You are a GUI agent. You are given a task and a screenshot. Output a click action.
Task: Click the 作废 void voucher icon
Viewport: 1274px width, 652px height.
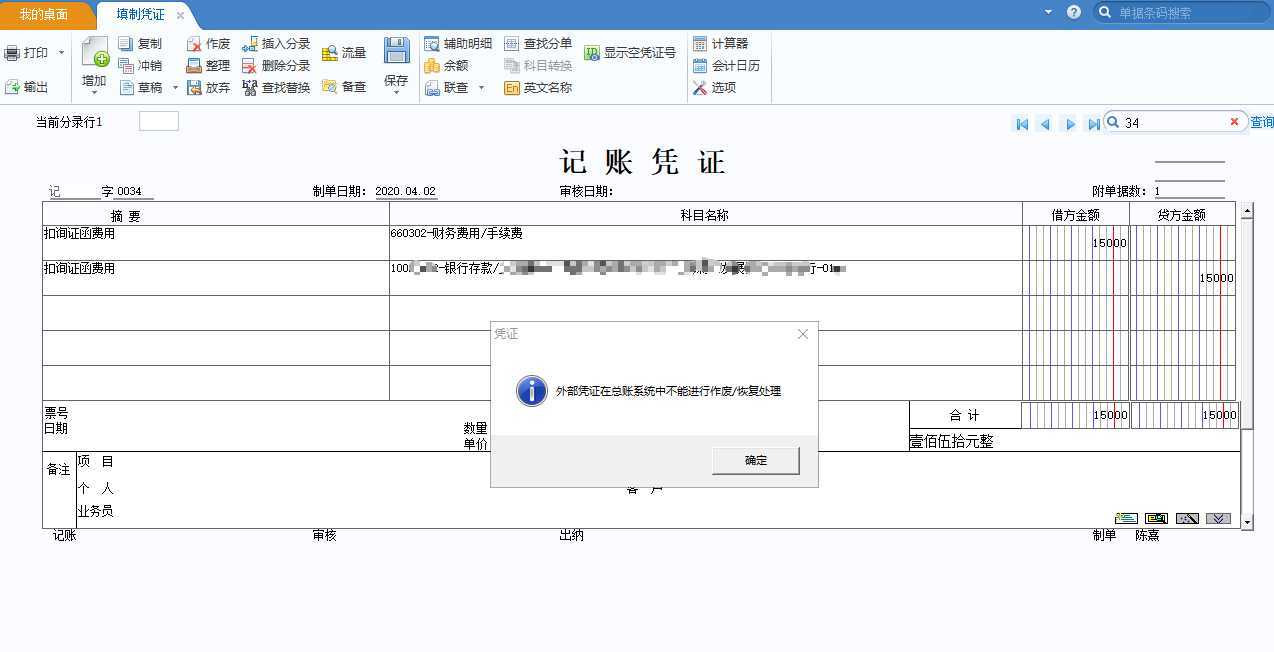pyautogui.click(x=194, y=44)
